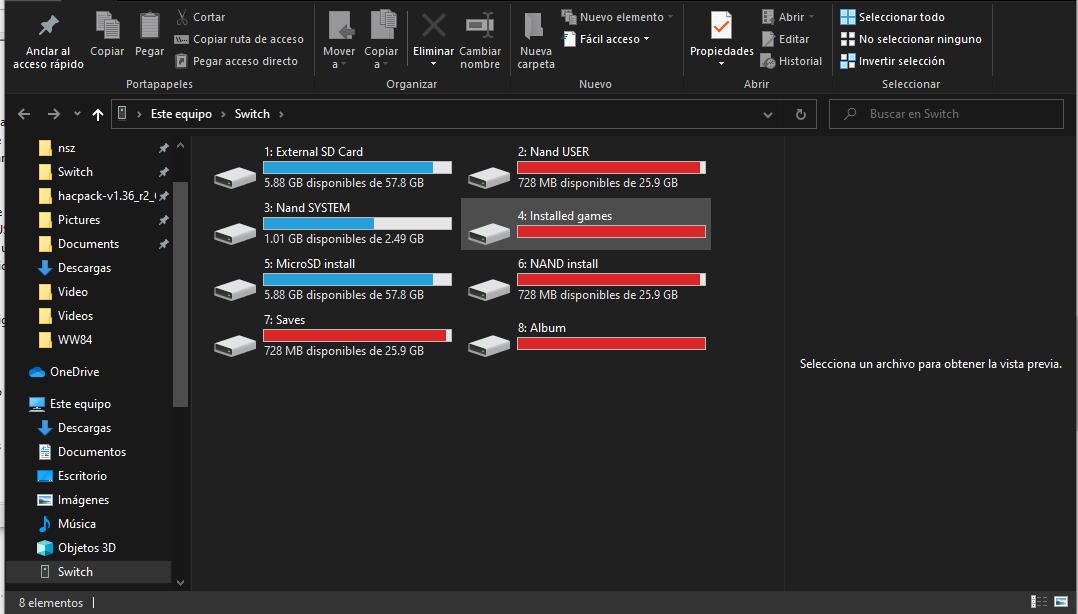Switch to large icons view
The width and height of the screenshot is (1078, 614).
(x=1062, y=602)
